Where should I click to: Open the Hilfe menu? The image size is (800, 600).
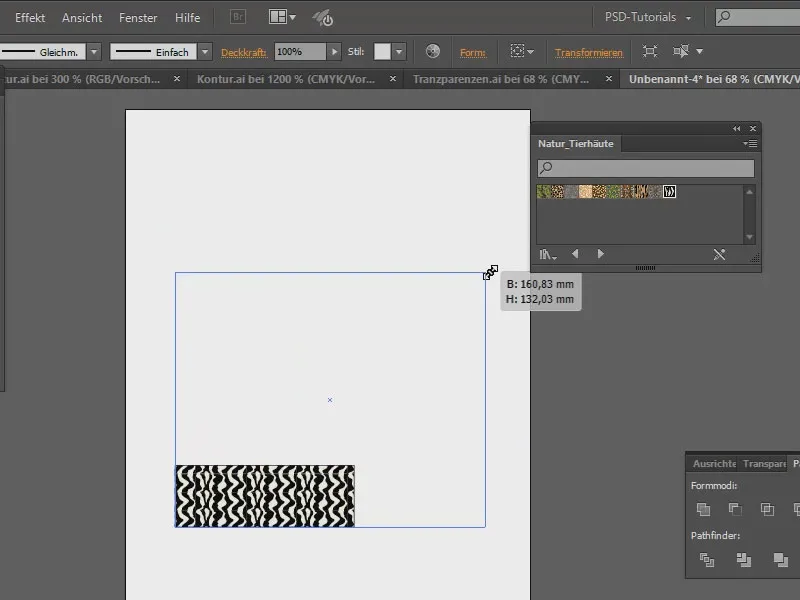point(187,17)
